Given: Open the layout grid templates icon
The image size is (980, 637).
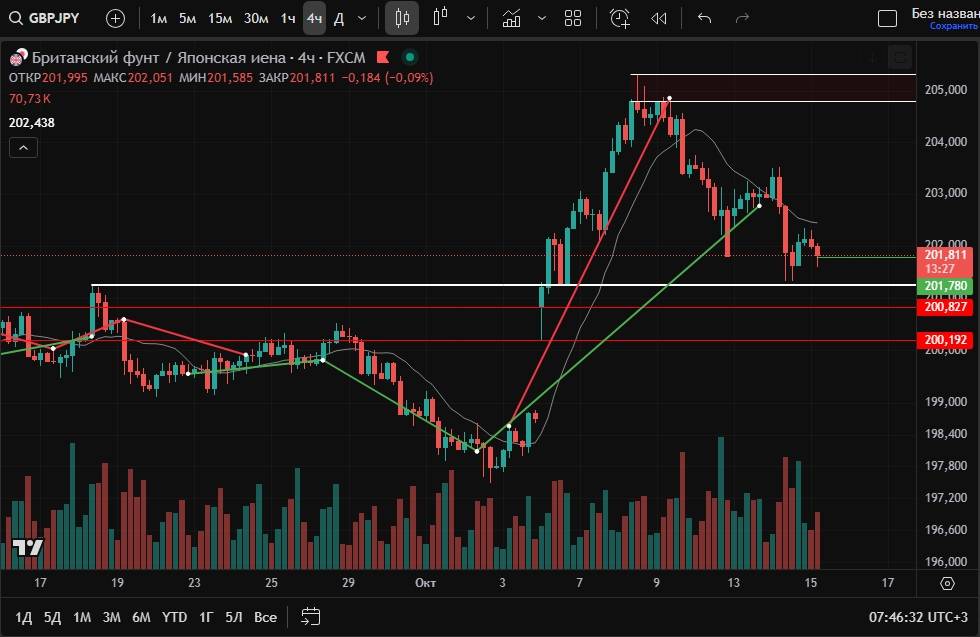Looking at the screenshot, I should pos(573,18).
